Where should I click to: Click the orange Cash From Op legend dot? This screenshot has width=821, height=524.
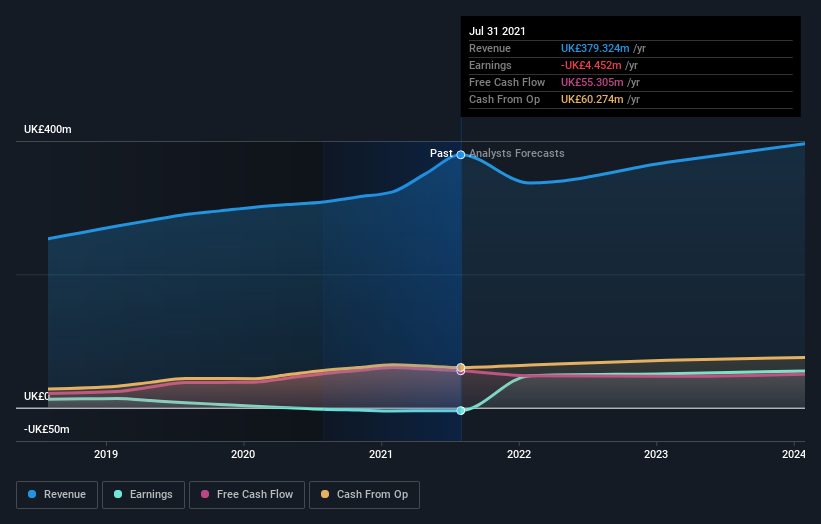click(x=325, y=494)
